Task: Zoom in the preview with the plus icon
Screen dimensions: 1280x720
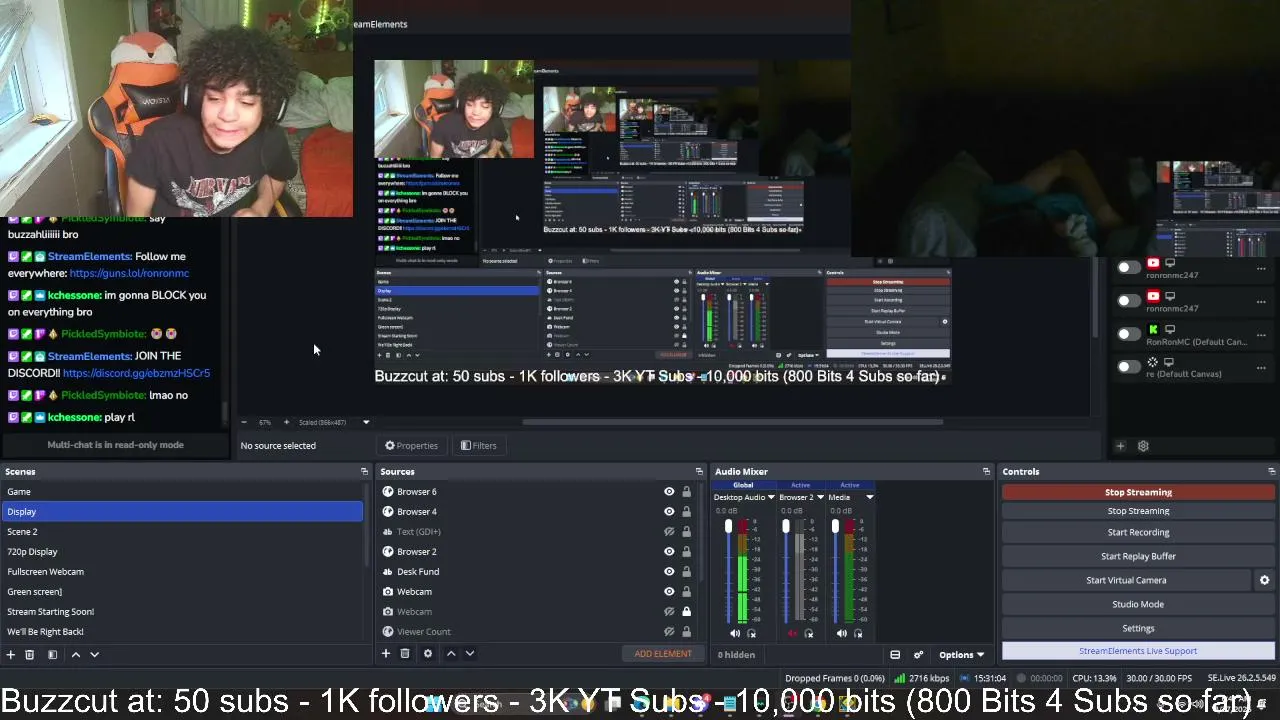Action: point(286,422)
